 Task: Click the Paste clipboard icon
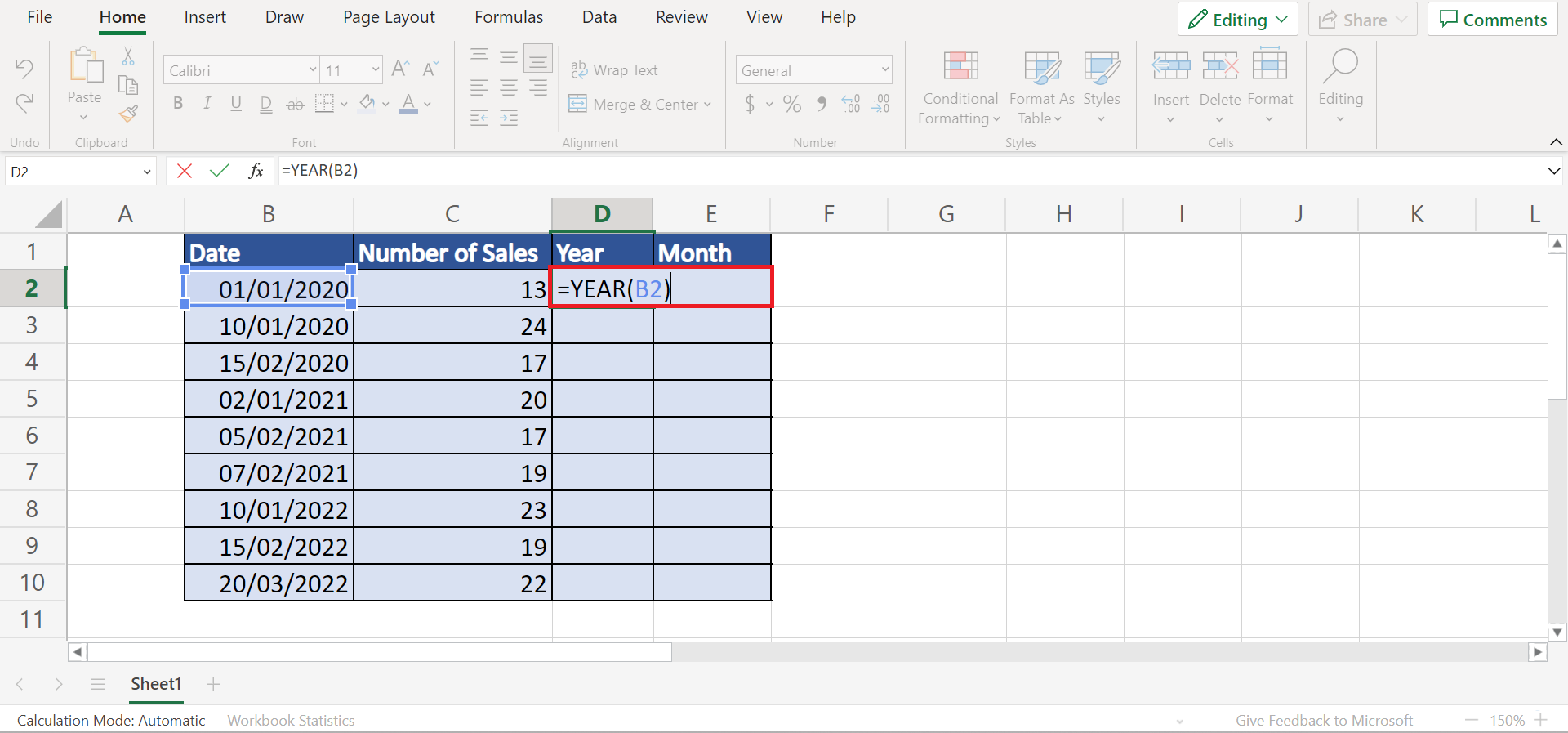tap(85, 65)
